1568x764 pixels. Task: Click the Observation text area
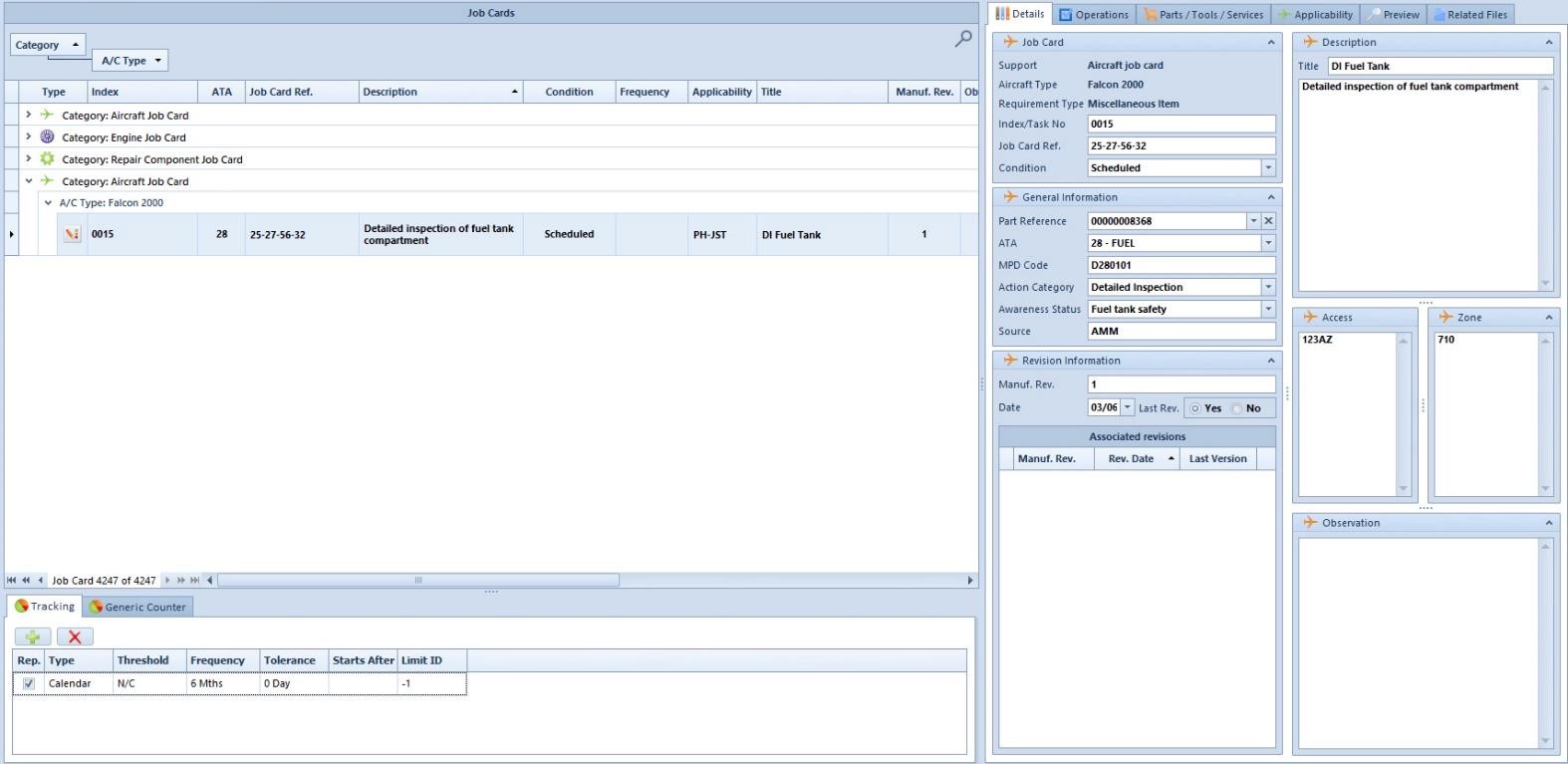[x=1419, y=642]
